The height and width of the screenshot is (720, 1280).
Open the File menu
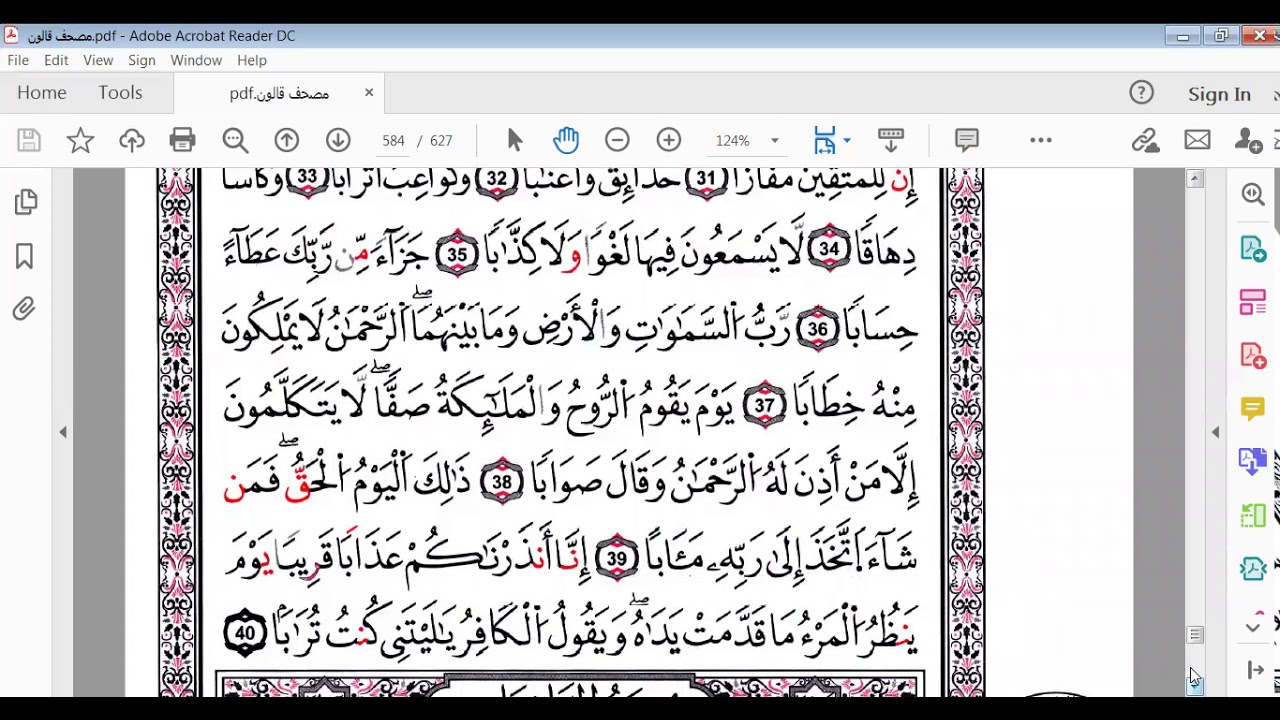coord(18,60)
